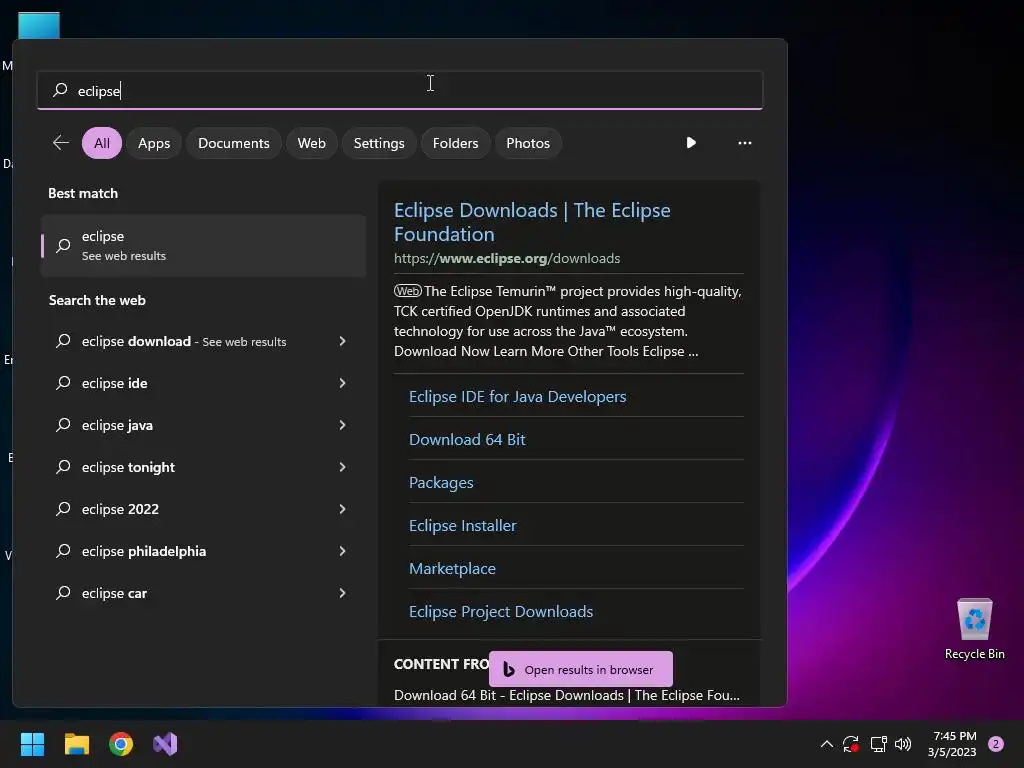Click the play arrow icon beside filters

click(691, 142)
